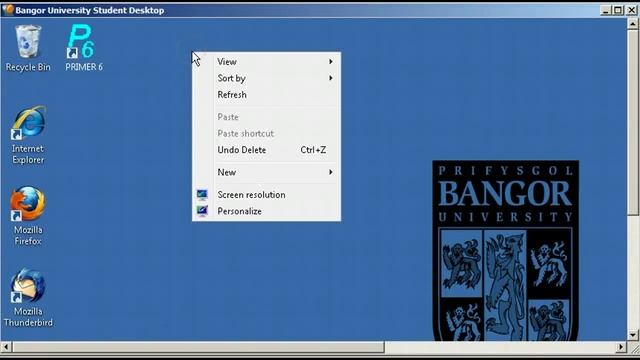Expand the arrow beside New
This screenshot has width=640, height=360.
pos(331,172)
